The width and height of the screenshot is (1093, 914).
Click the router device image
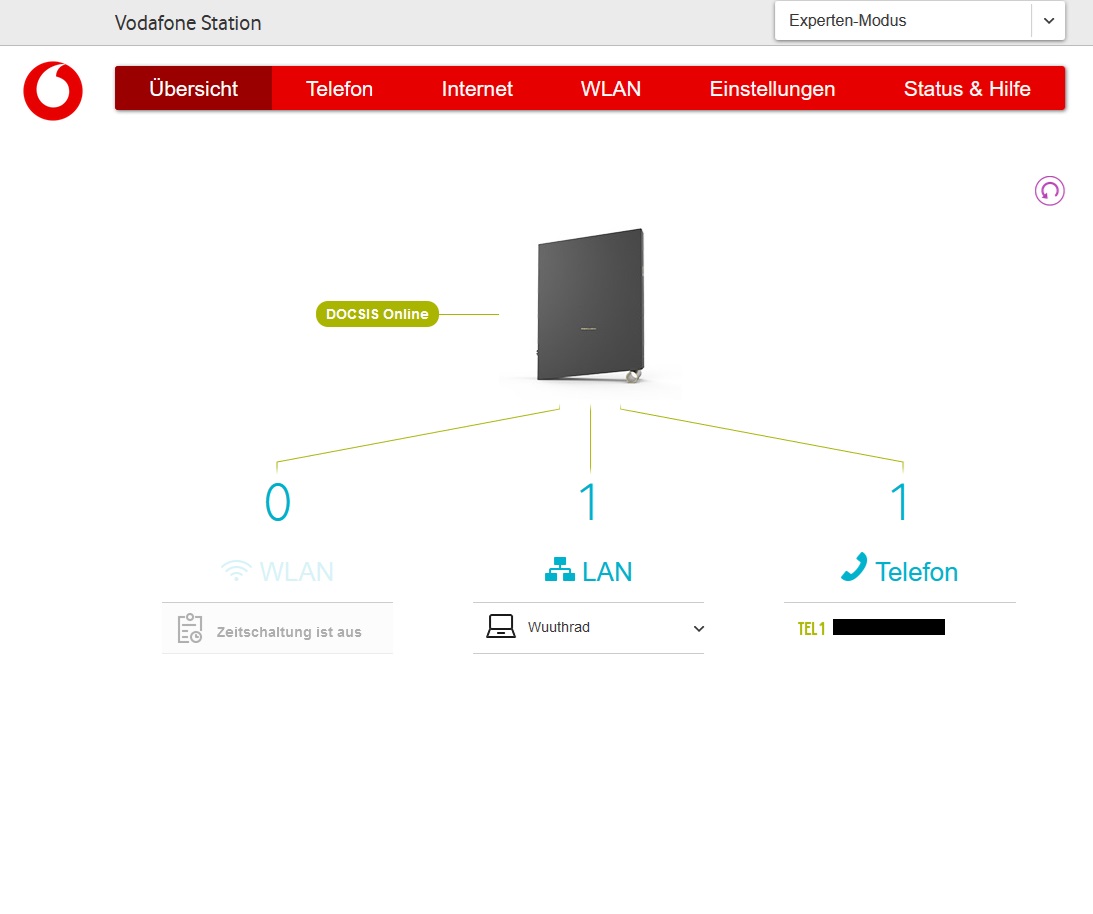coord(590,305)
